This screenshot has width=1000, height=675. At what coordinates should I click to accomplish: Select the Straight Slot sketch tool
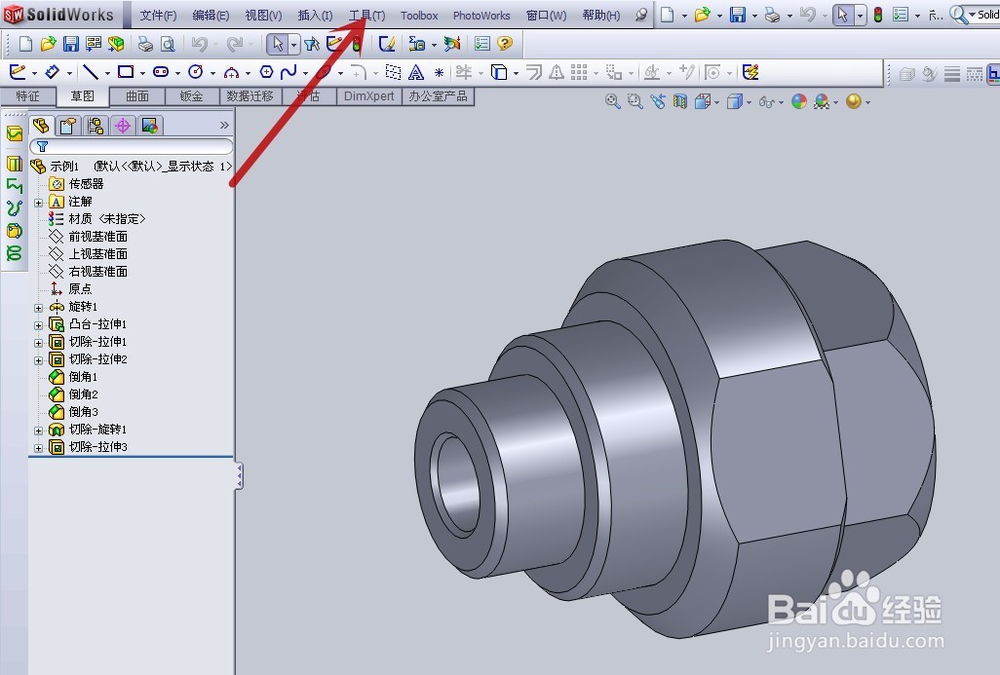161,72
